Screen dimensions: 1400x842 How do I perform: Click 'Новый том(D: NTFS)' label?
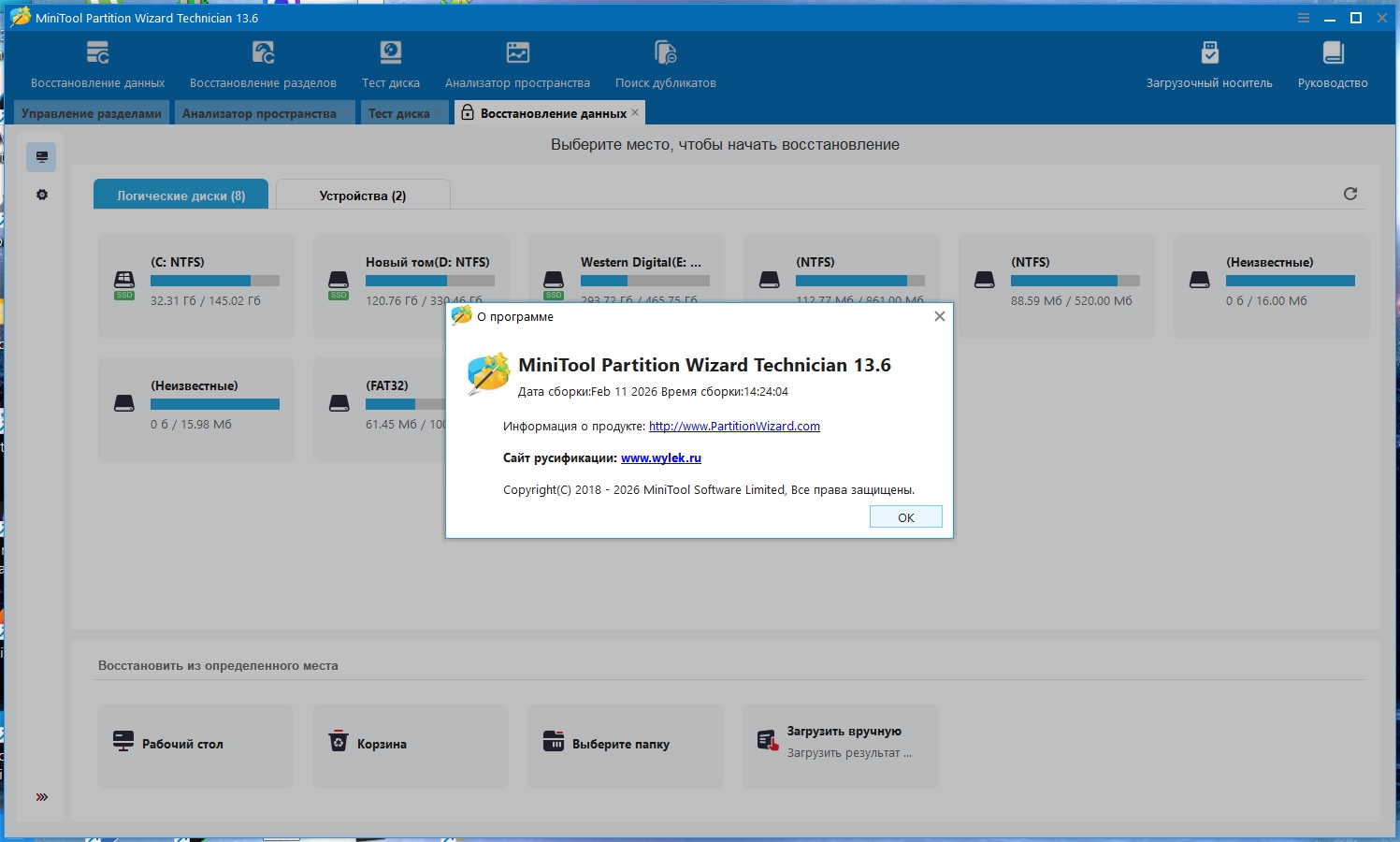click(x=427, y=262)
